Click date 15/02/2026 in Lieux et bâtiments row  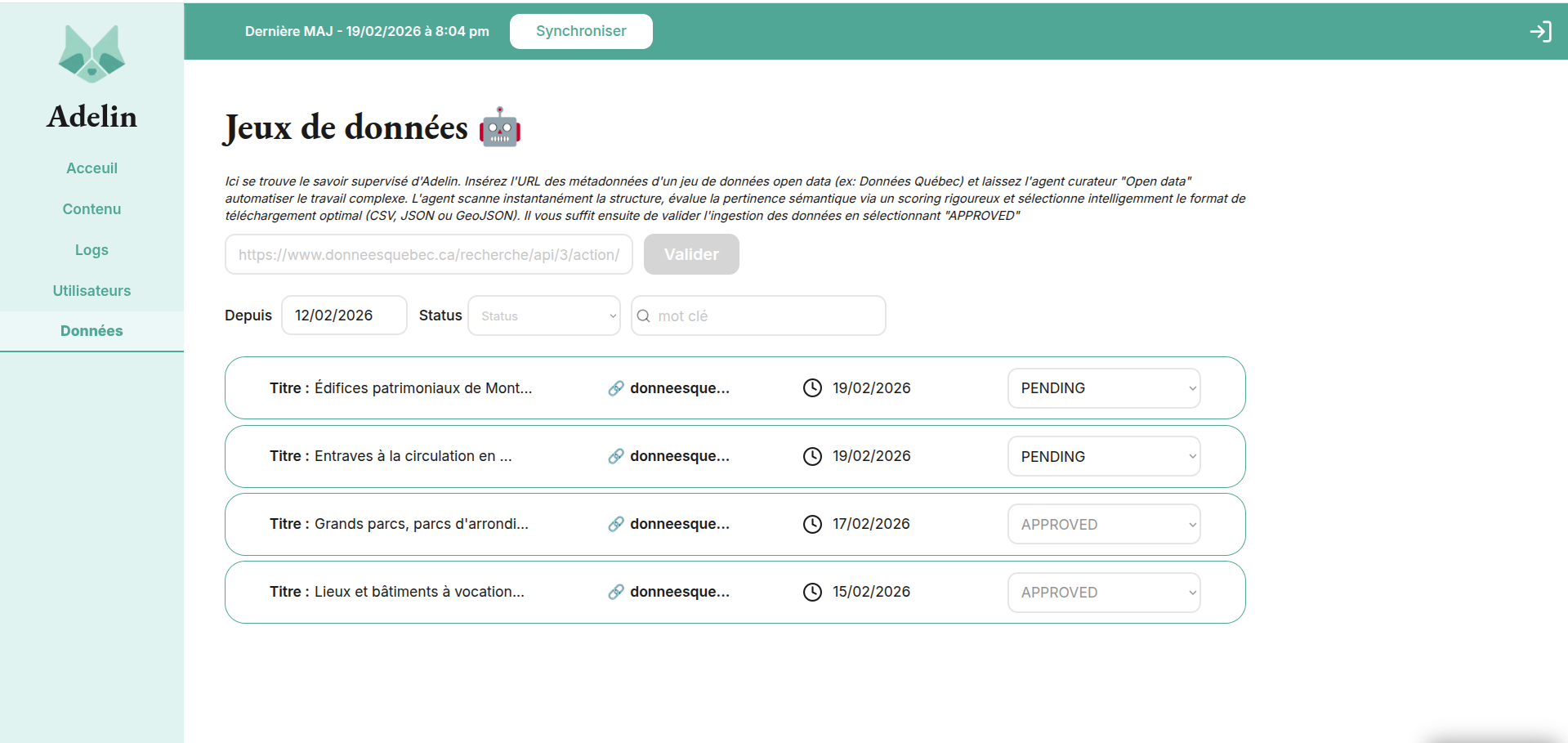pos(871,592)
